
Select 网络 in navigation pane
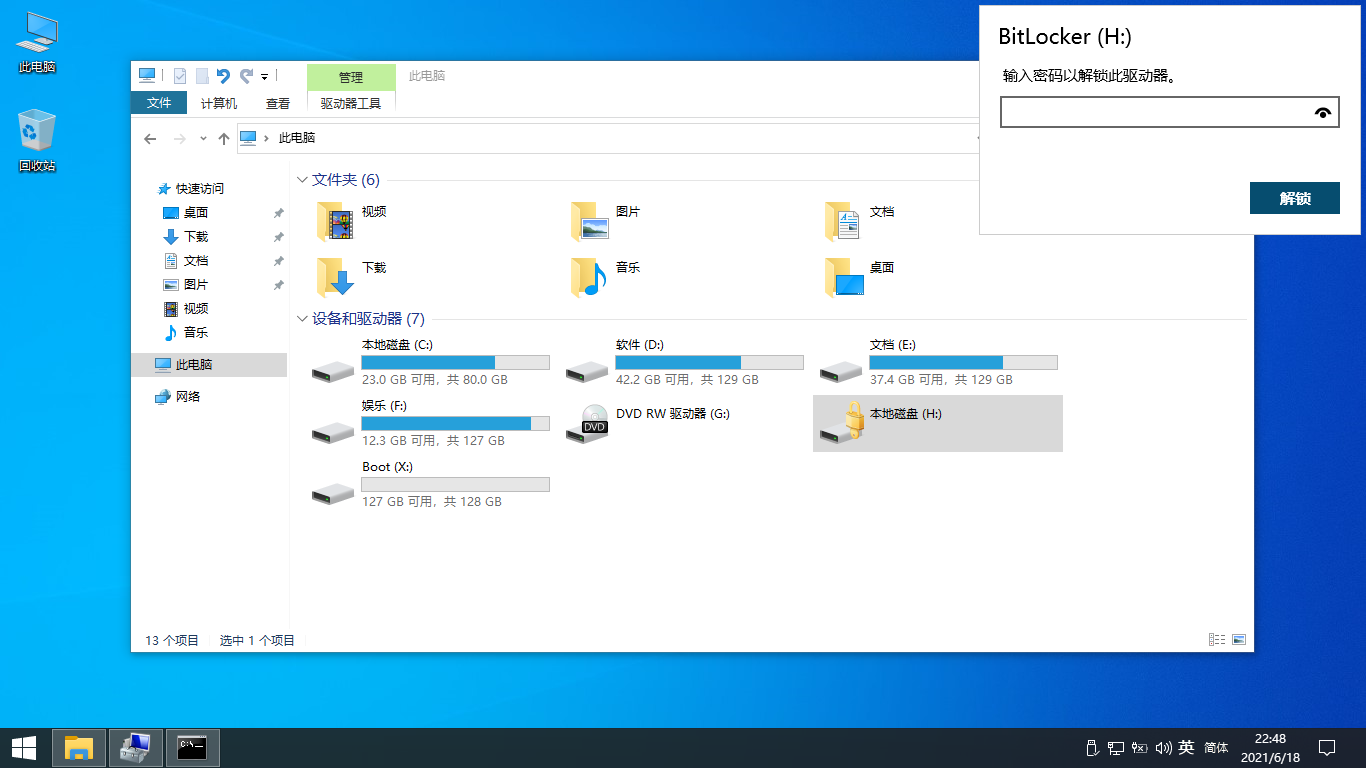pyautogui.click(x=188, y=396)
